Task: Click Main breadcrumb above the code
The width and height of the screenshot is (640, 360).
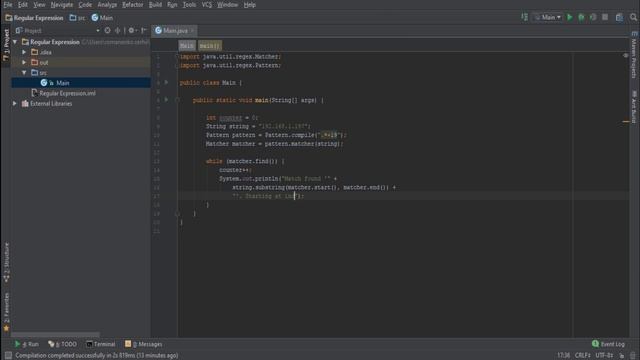Action: click(x=187, y=46)
